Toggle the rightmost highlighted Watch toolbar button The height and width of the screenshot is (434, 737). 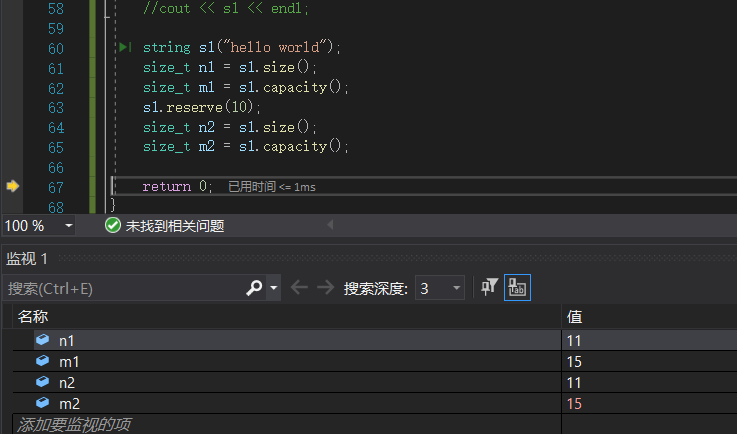[x=518, y=288]
